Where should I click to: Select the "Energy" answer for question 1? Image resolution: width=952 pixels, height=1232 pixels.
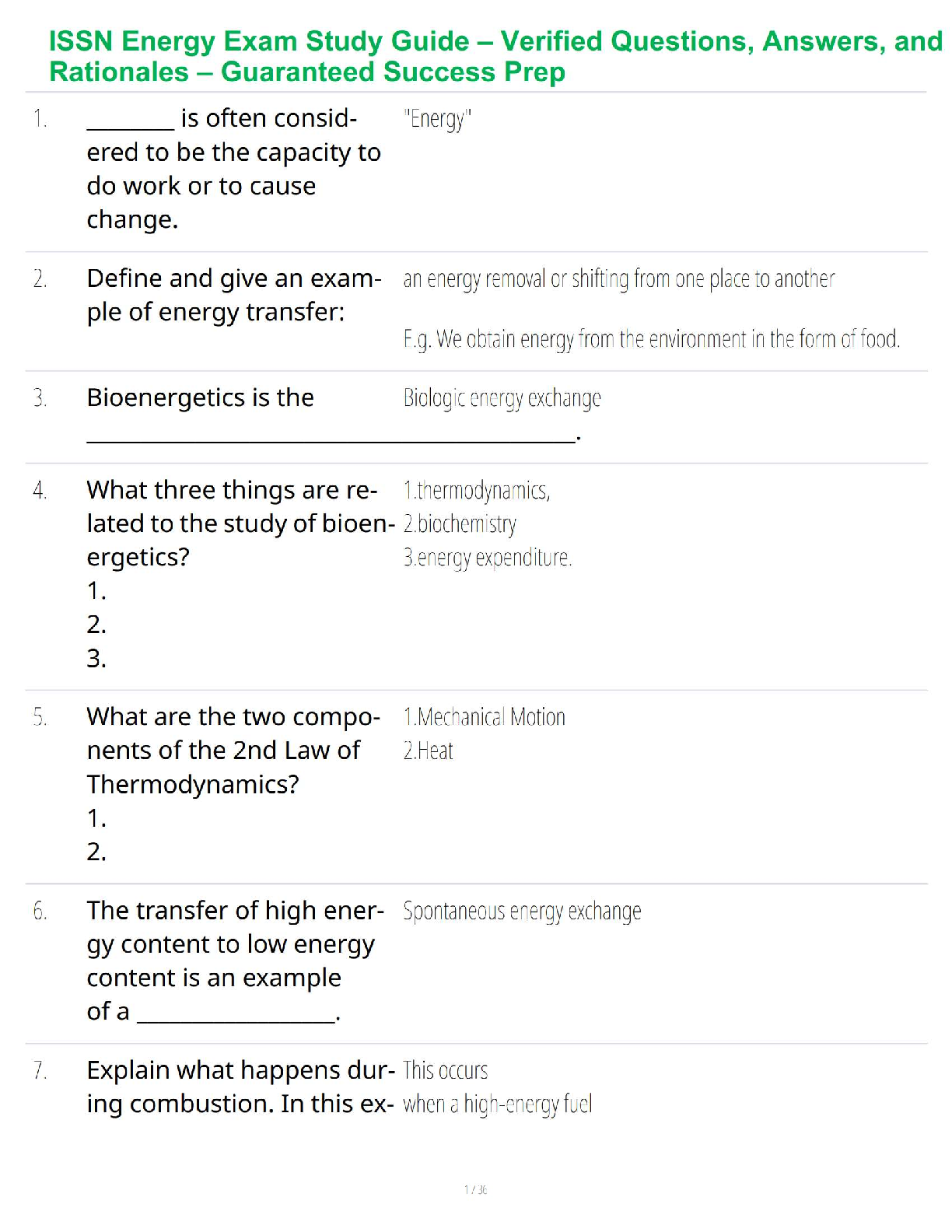pos(437,119)
